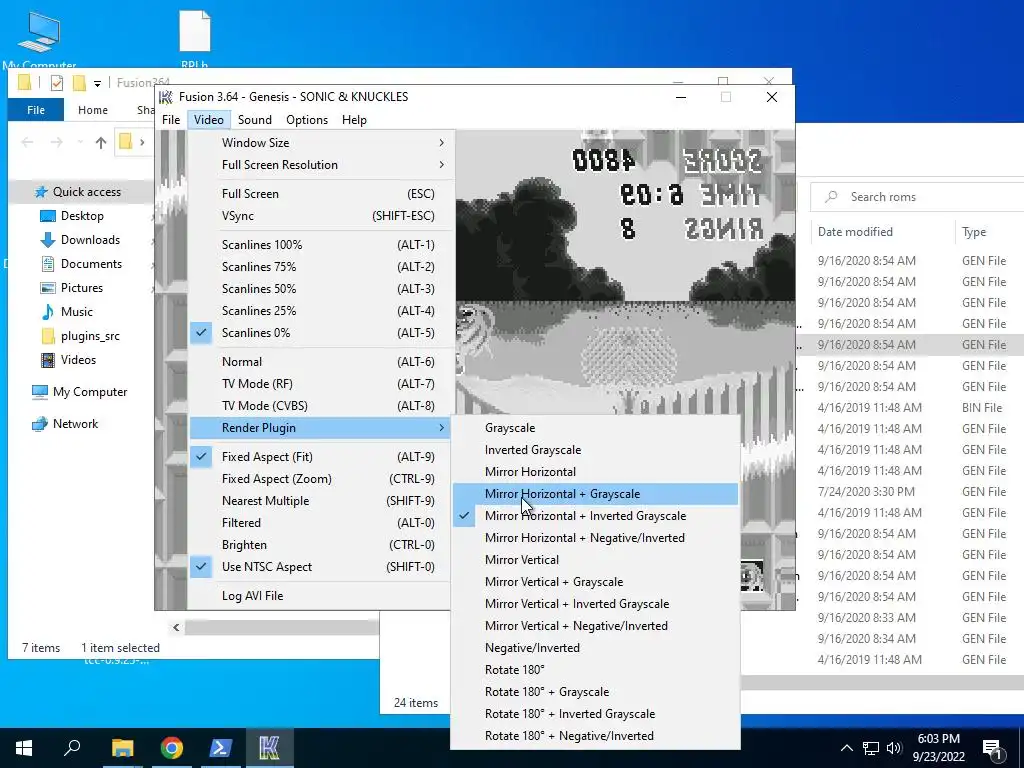The image size is (1024, 768).
Task: Sort by Date modified column header
Action: (x=855, y=232)
